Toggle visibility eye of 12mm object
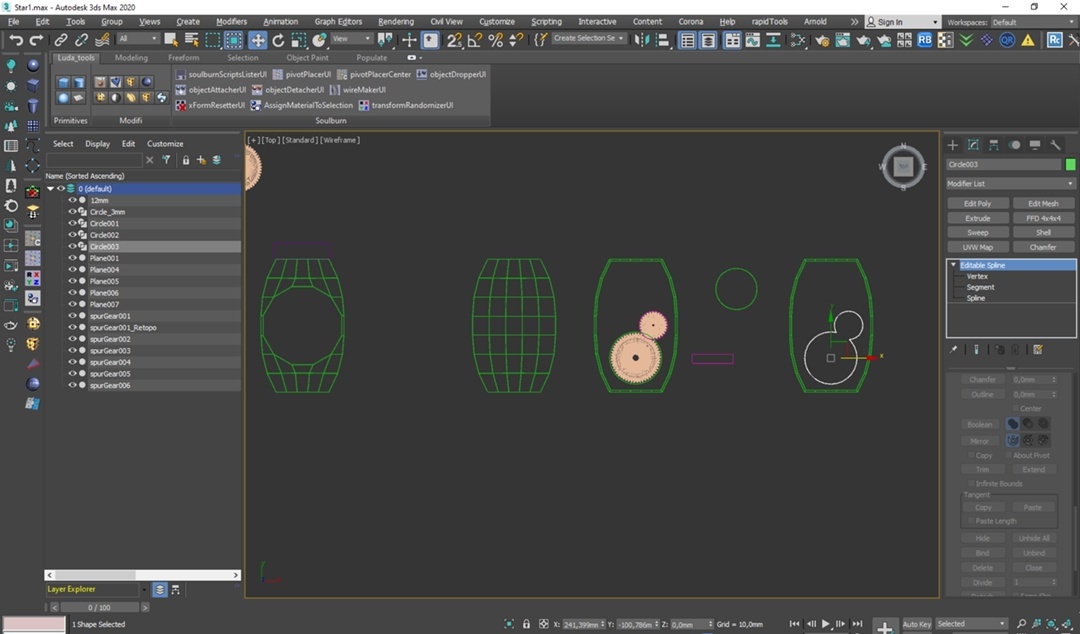Screen dimensions: 1080x634 72,200
